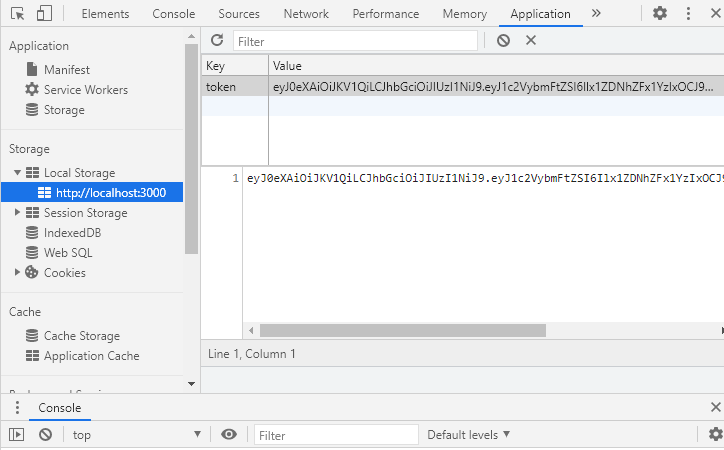Switch to the Network tab
724x450 pixels.
pos(306,14)
